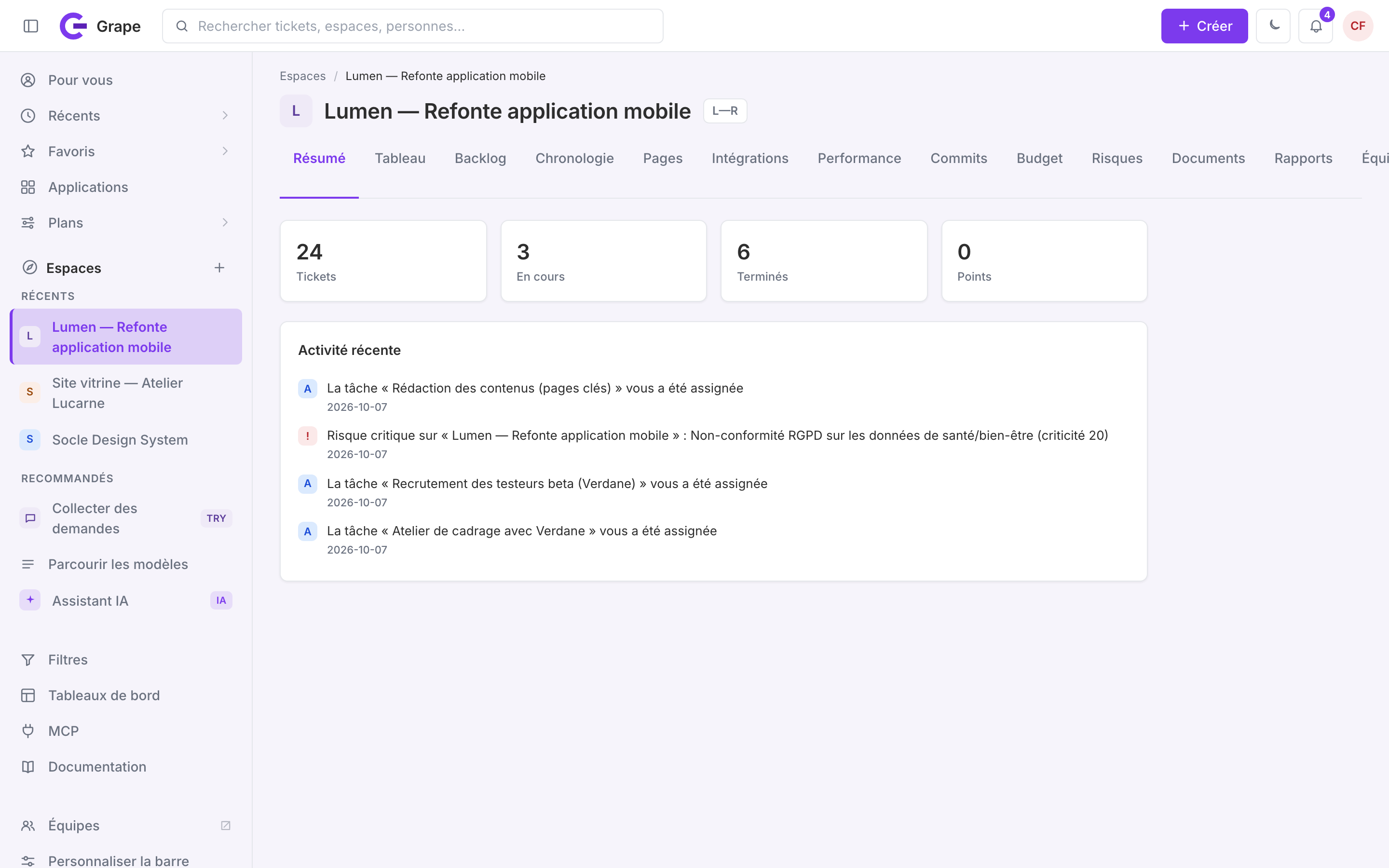Open the Applications grid
This screenshot has height=868, width=1389.
click(126, 187)
